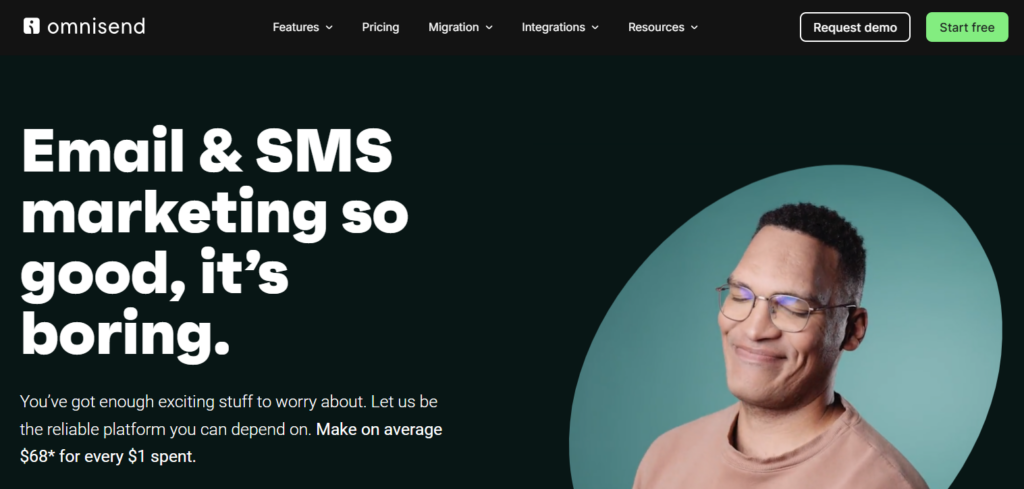Expand the chevron beside Migration
The image size is (1024, 489).
click(489, 27)
